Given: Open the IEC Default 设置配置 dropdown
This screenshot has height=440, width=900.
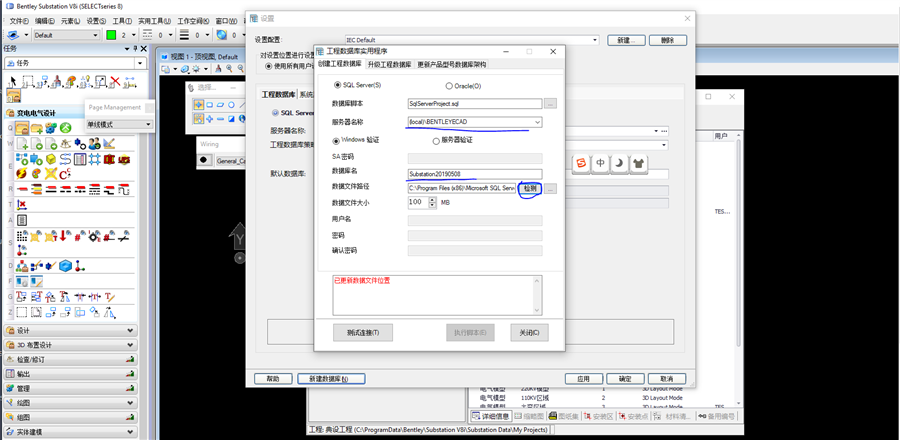Looking at the screenshot, I should [x=595, y=40].
